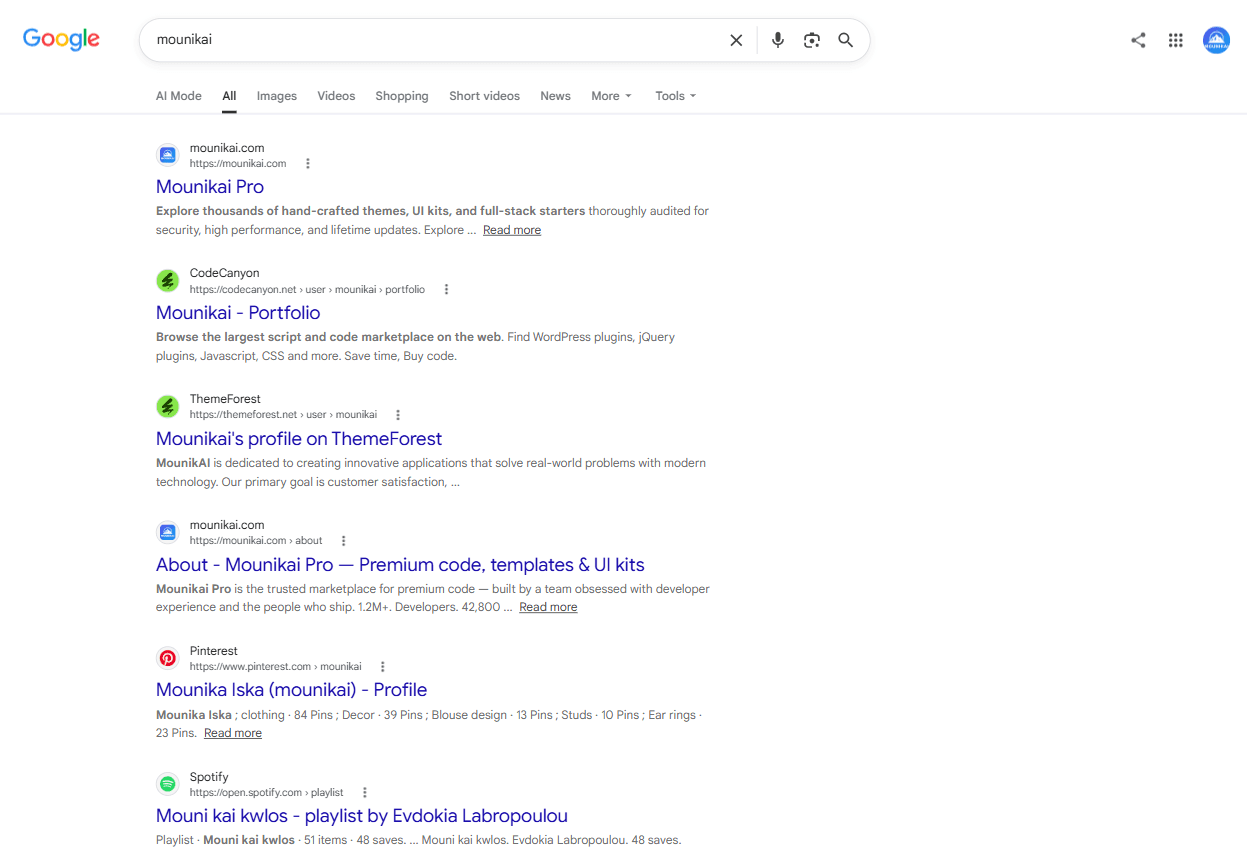Click the share icon at top right
1247x852 pixels.
click(x=1138, y=40)
